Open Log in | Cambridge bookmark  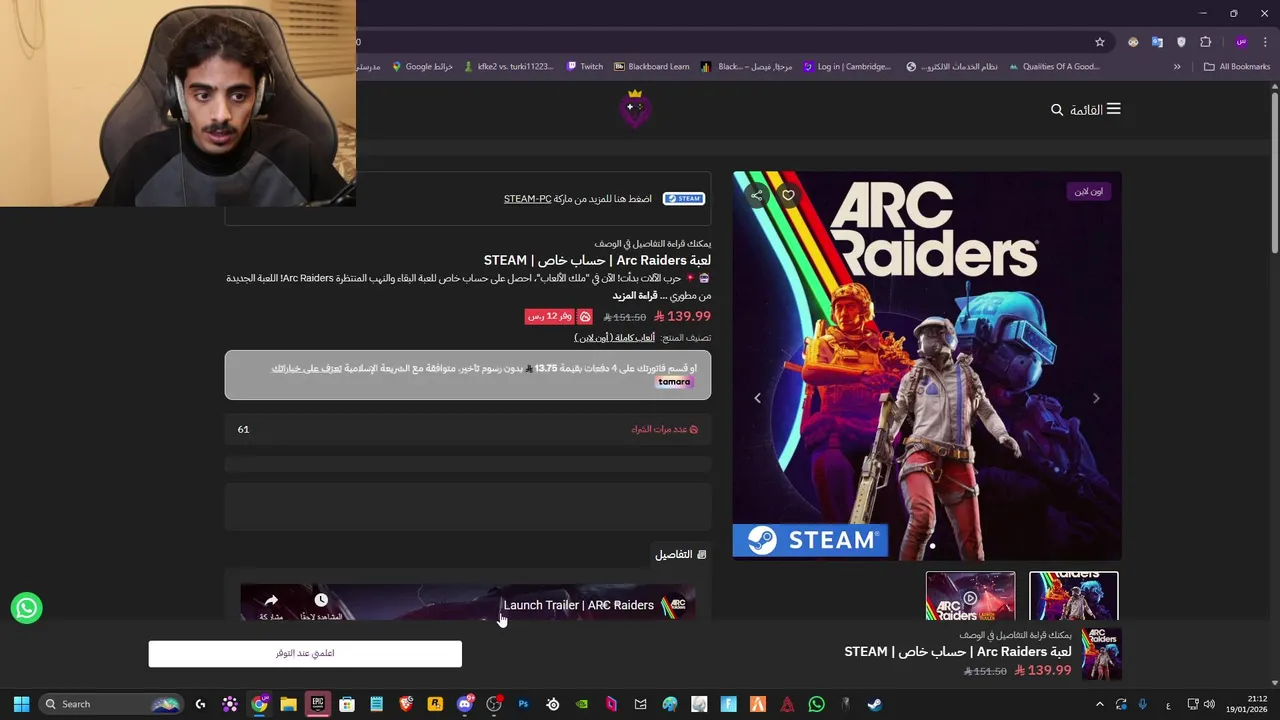[x=847, y=67]
